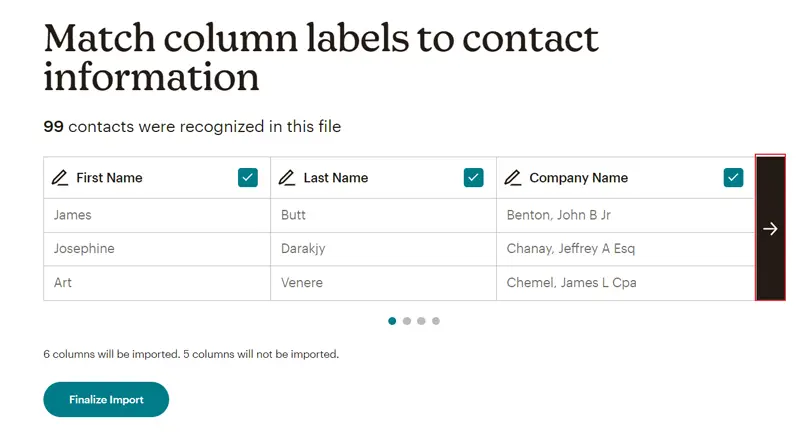The image size is (800, 436).
Task: Switch to the fourth pagination dot
Action: tap(436, 321)
